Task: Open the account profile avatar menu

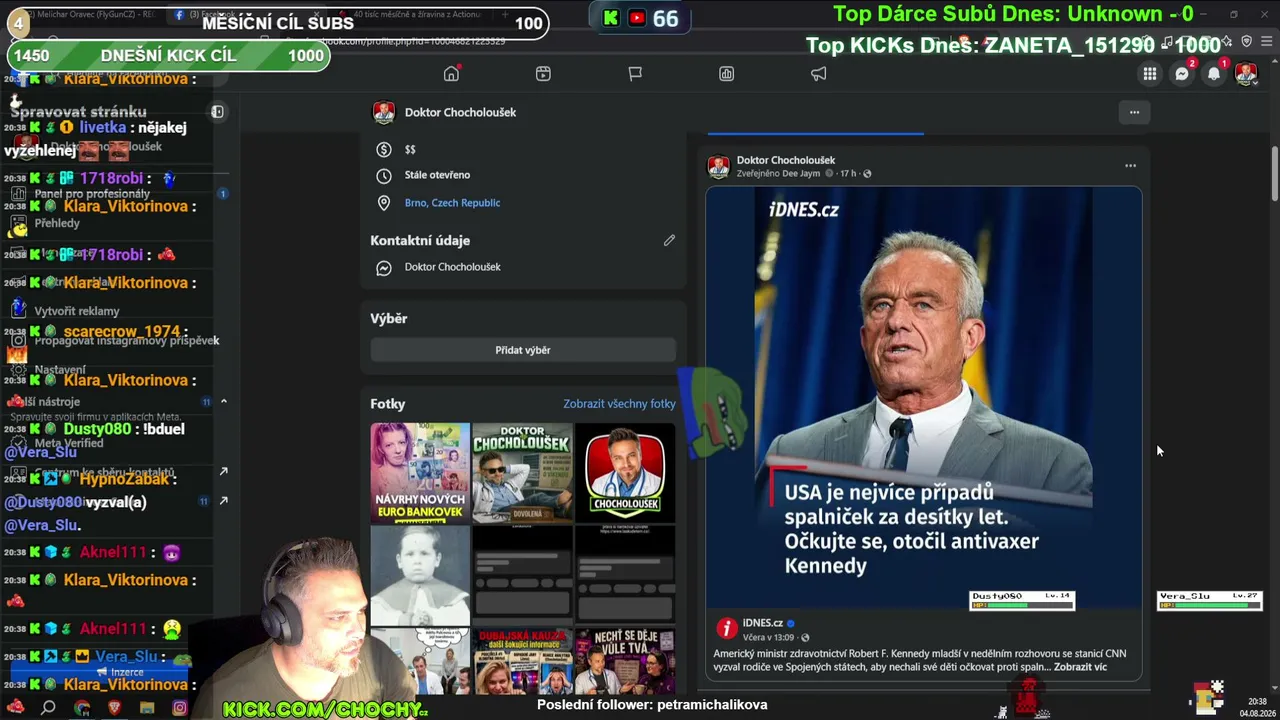Action: click(1246, 74)
